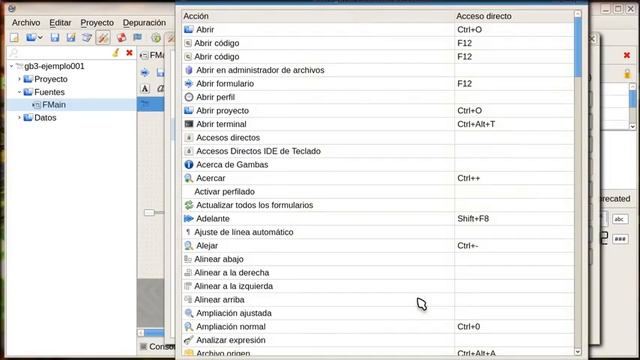Select Abrir en administrador de archivos row
The height and width of the screenshot is (360, 640).
click(x=378, y=70)
